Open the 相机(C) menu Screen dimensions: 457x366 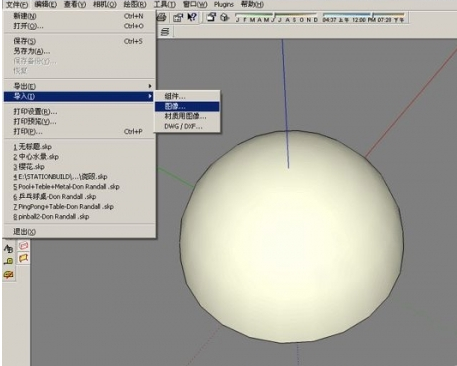(x=105, y=5)
